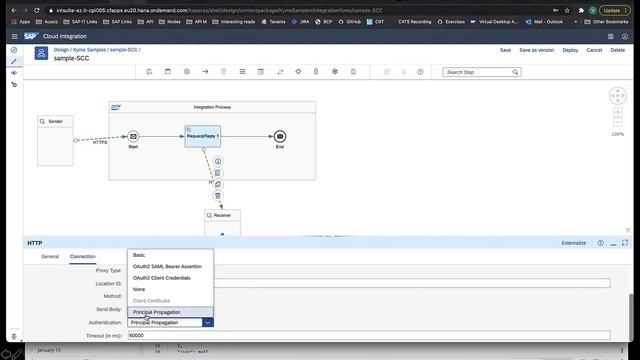Open the Monitor section in left sidebar
The height and width of the screenshot is (360, 640).
pyautogui.click(x=14, y=50)
